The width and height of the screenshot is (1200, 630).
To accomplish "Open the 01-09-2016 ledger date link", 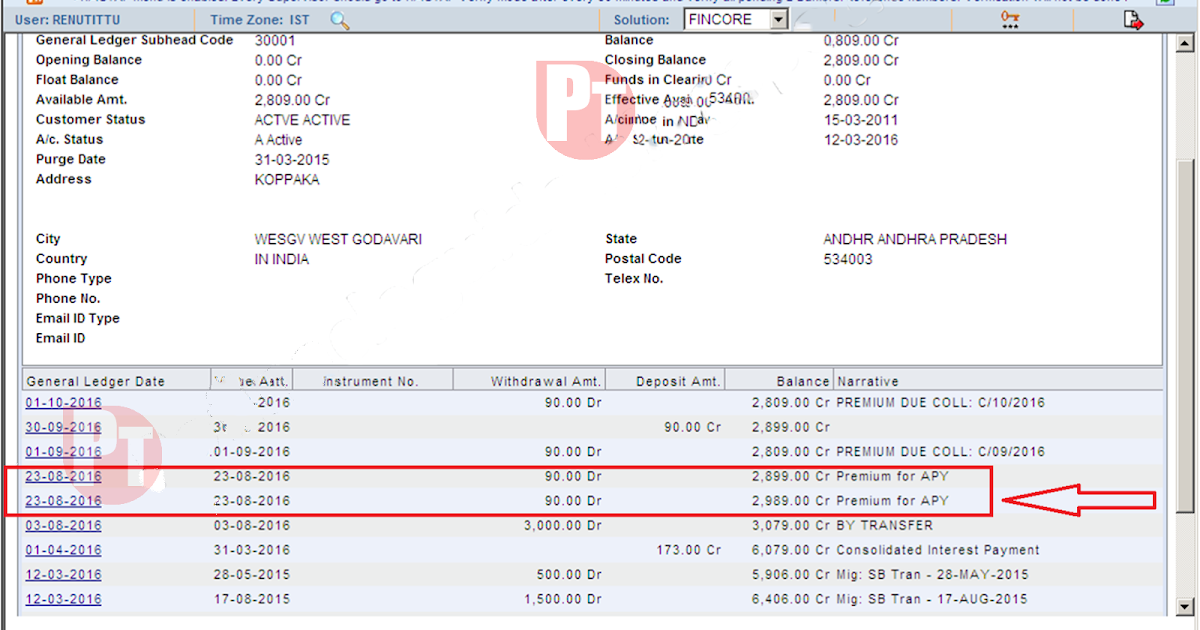I will click(64, 451).
